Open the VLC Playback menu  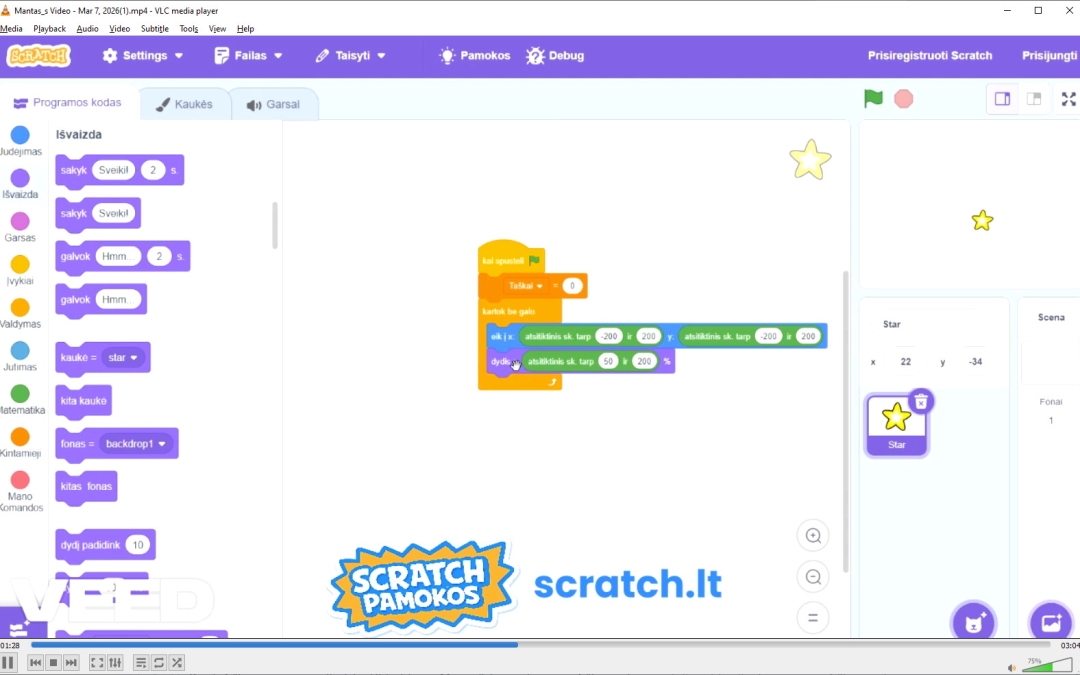(x=50, y=29)
